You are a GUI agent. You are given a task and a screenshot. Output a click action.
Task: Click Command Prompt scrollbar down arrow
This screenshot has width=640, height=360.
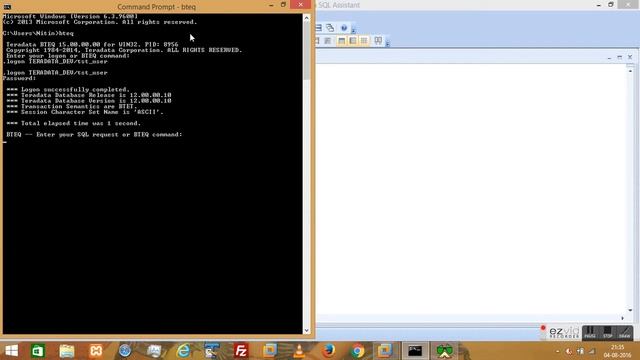point(307,330)
